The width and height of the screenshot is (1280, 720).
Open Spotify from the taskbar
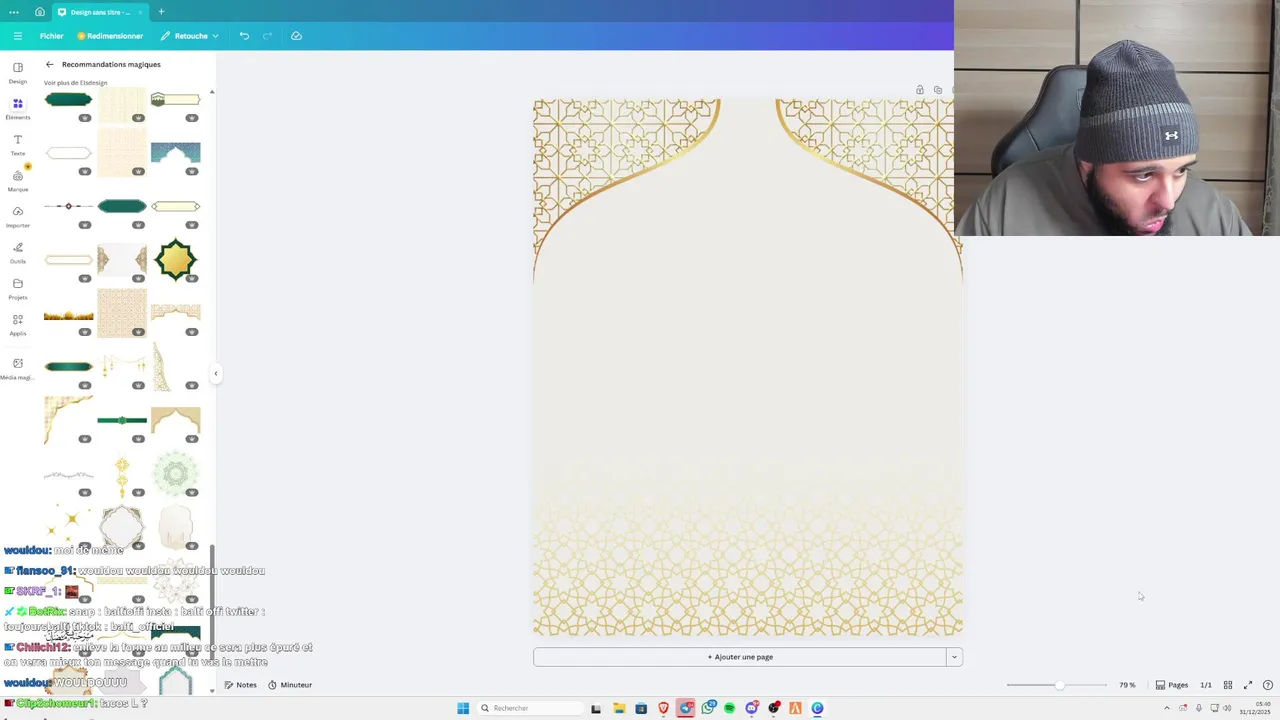729,708
